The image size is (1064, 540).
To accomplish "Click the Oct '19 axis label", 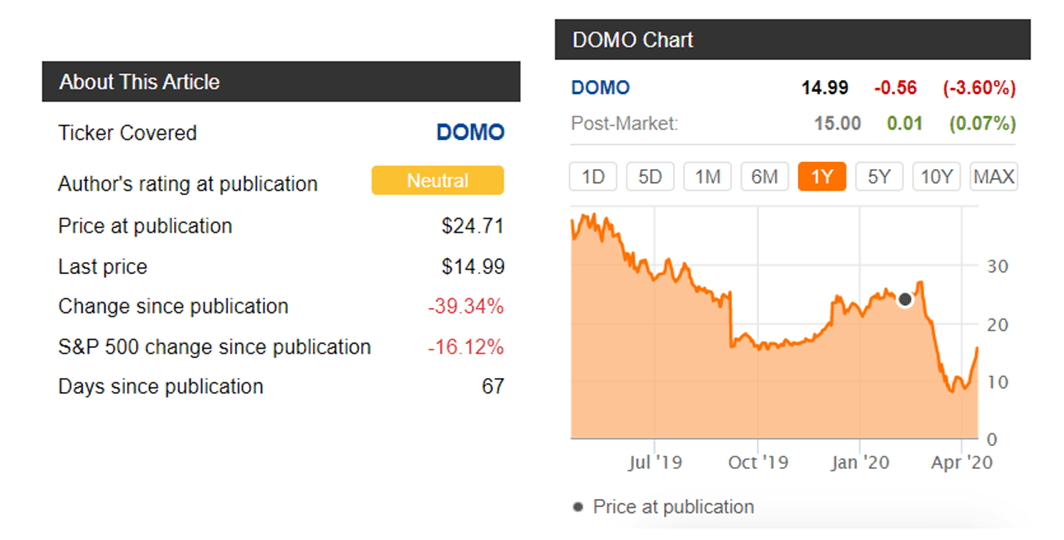I will (x=758, y=463).
